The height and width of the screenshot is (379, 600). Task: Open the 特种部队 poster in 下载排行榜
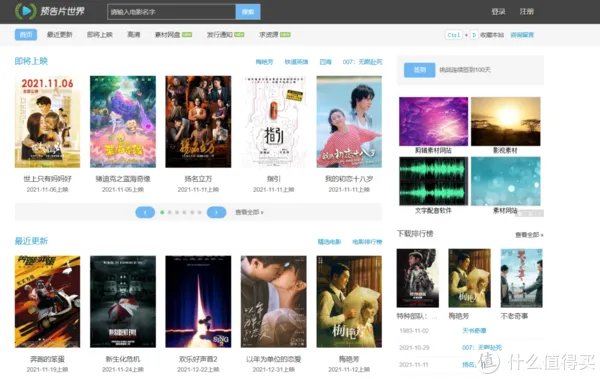pyautogui.click(x=417, y=278)
